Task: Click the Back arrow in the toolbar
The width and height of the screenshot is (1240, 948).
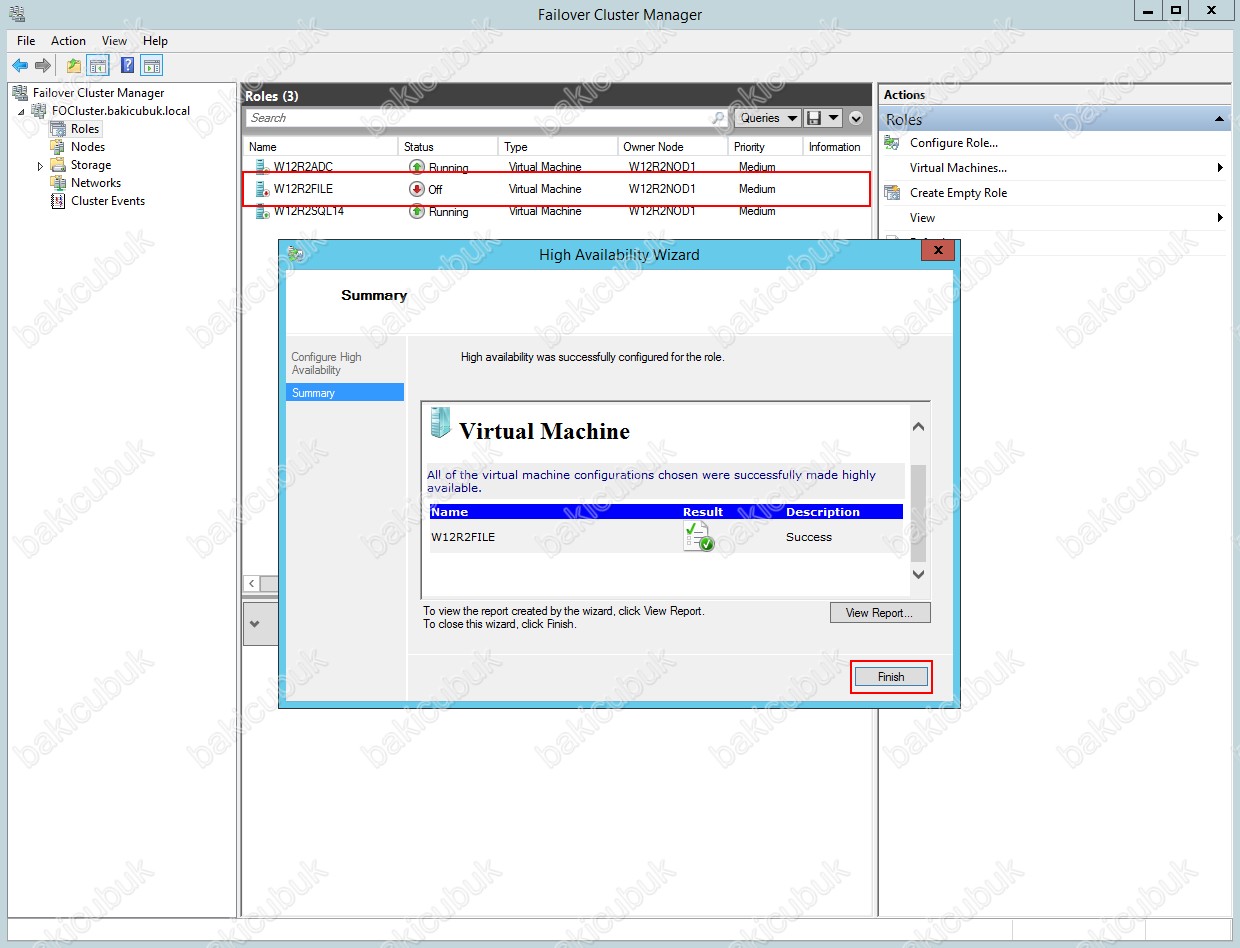Action: point(19,66)
